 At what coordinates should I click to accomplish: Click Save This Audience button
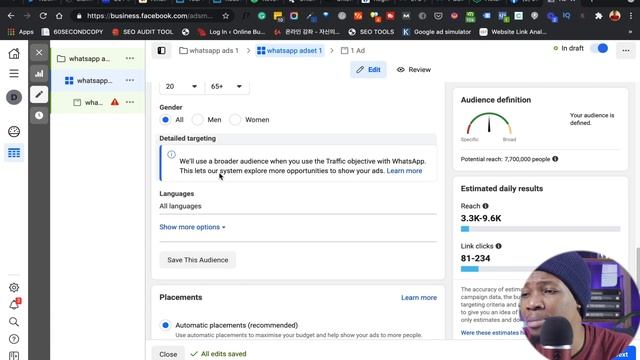coord(198,260)
